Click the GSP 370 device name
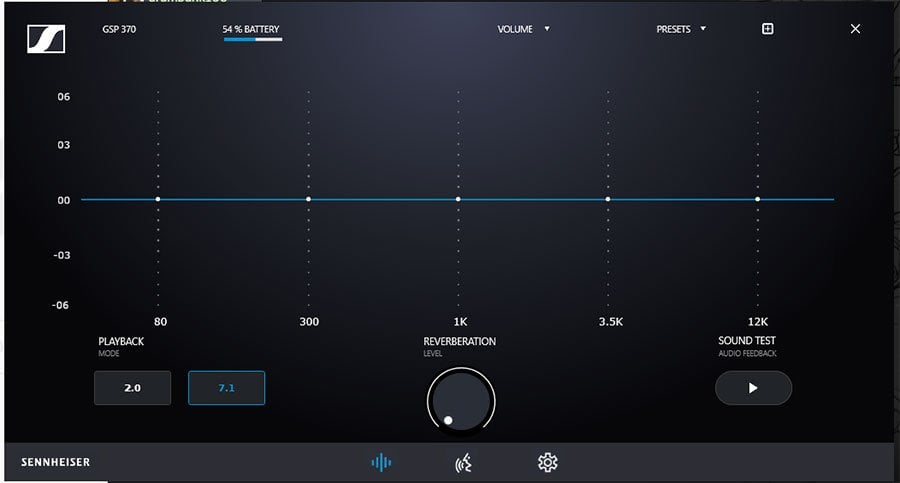The width and height of the screenshot is (900, 483). pyautogui.click(x=119, y=29)
